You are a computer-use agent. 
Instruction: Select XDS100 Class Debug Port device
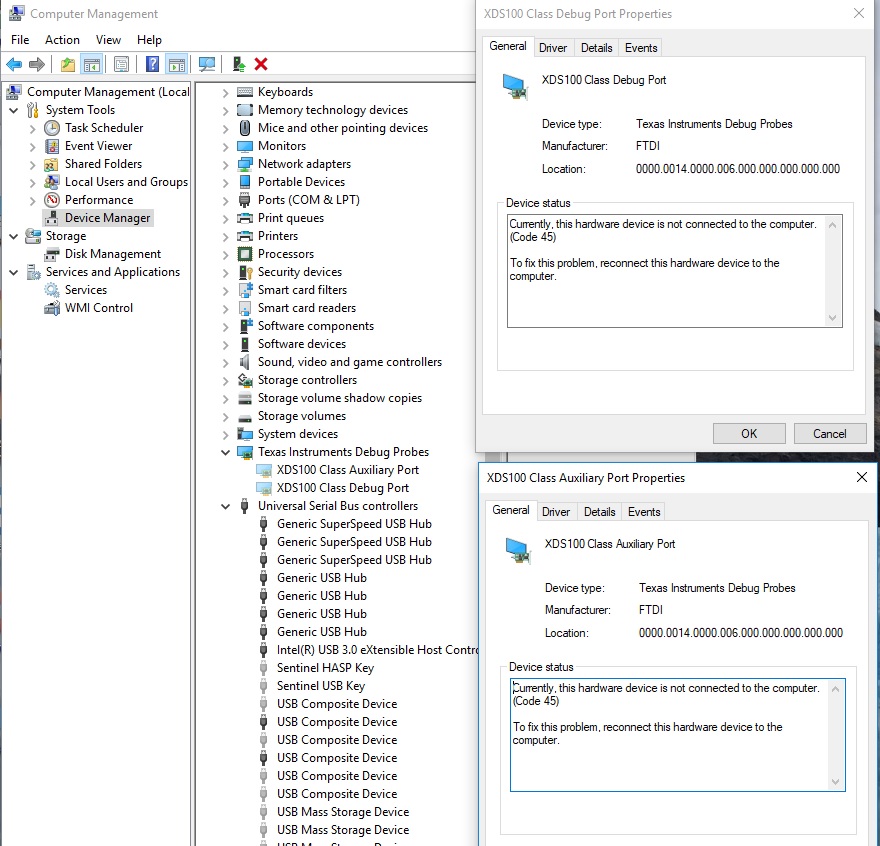click(x=342, y=488)
